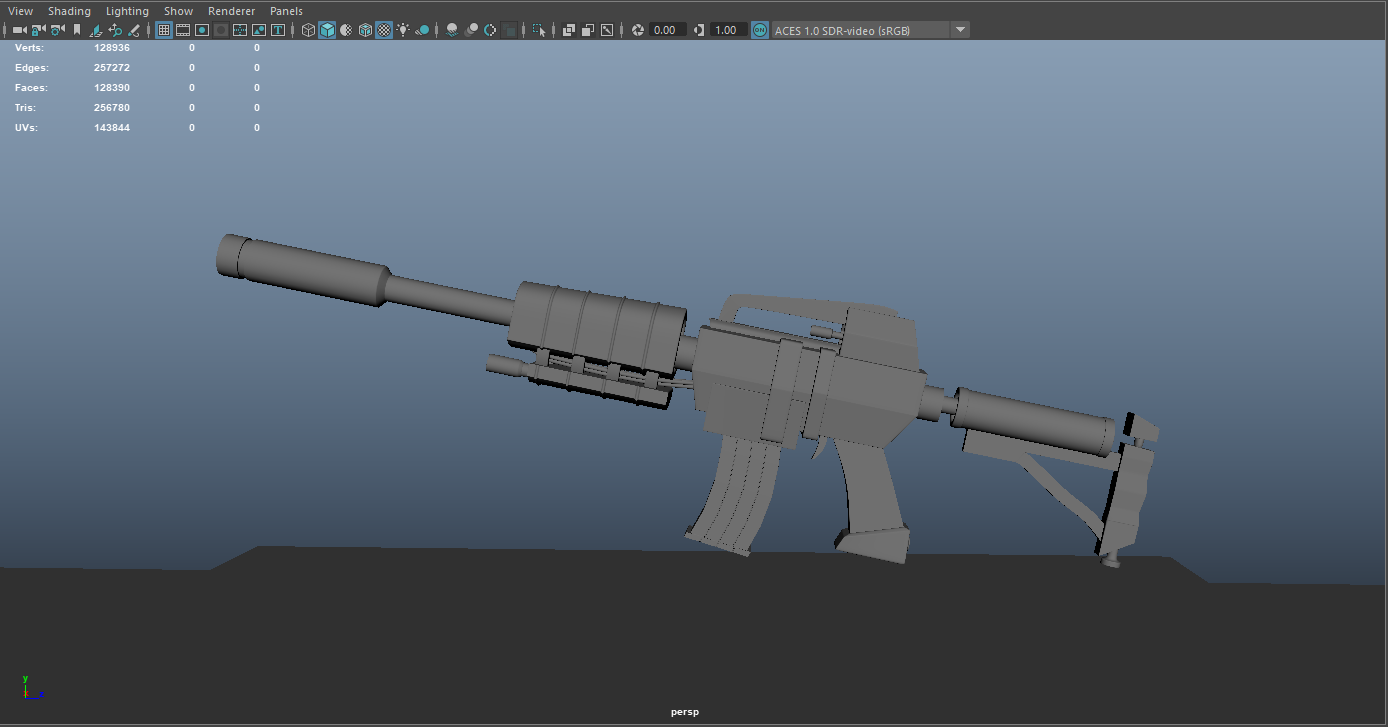Click the Exposure value field showing 0.00
The image size is (1388, 727).
665,30
